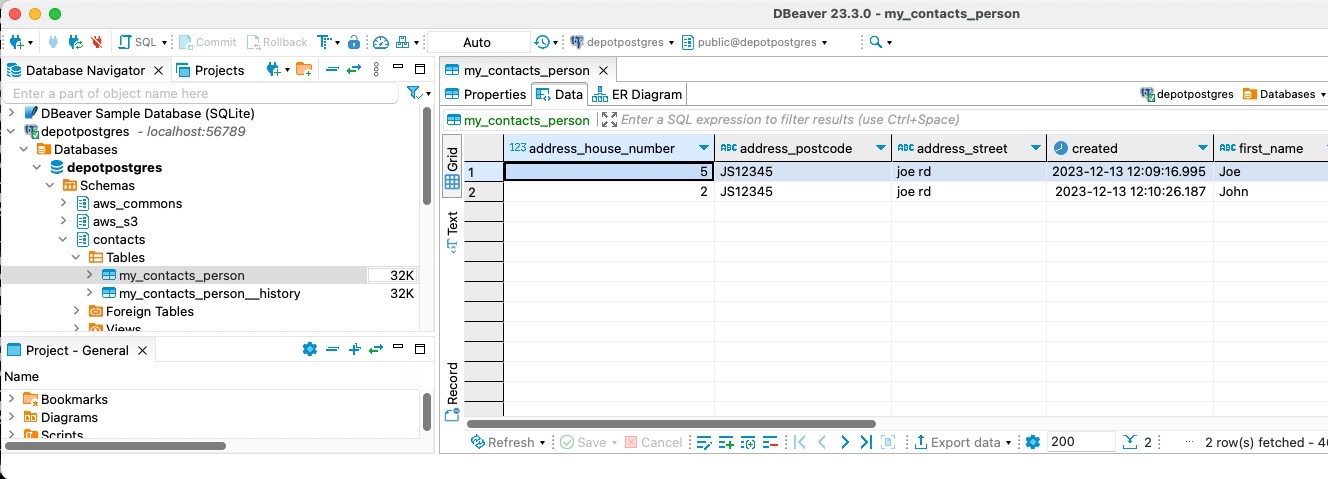The image size is (1328, 479).
Task: Open the depotpostgres active connection dropdown
Action: pos(622,42)
